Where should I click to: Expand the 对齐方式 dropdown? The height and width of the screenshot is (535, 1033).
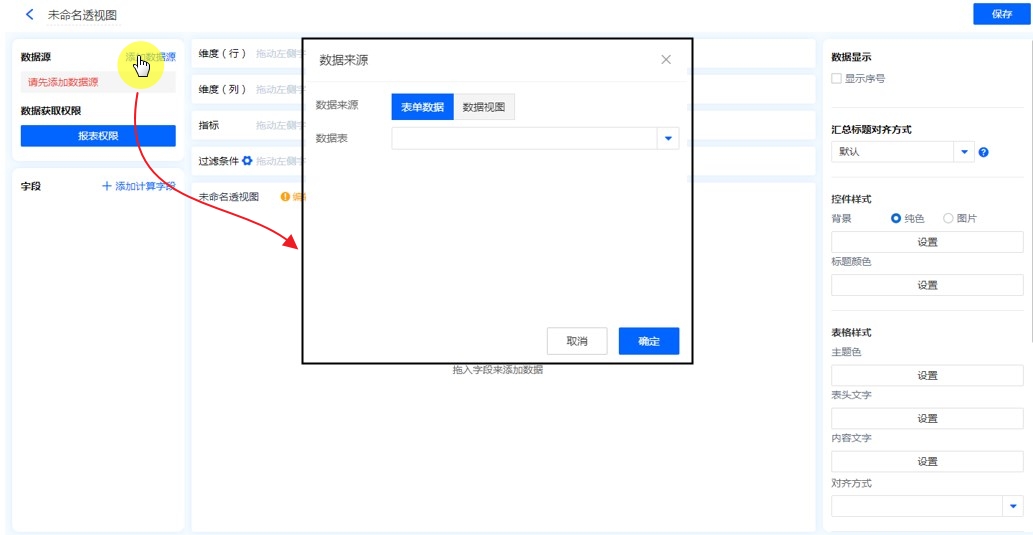(x=1012, y=506)
